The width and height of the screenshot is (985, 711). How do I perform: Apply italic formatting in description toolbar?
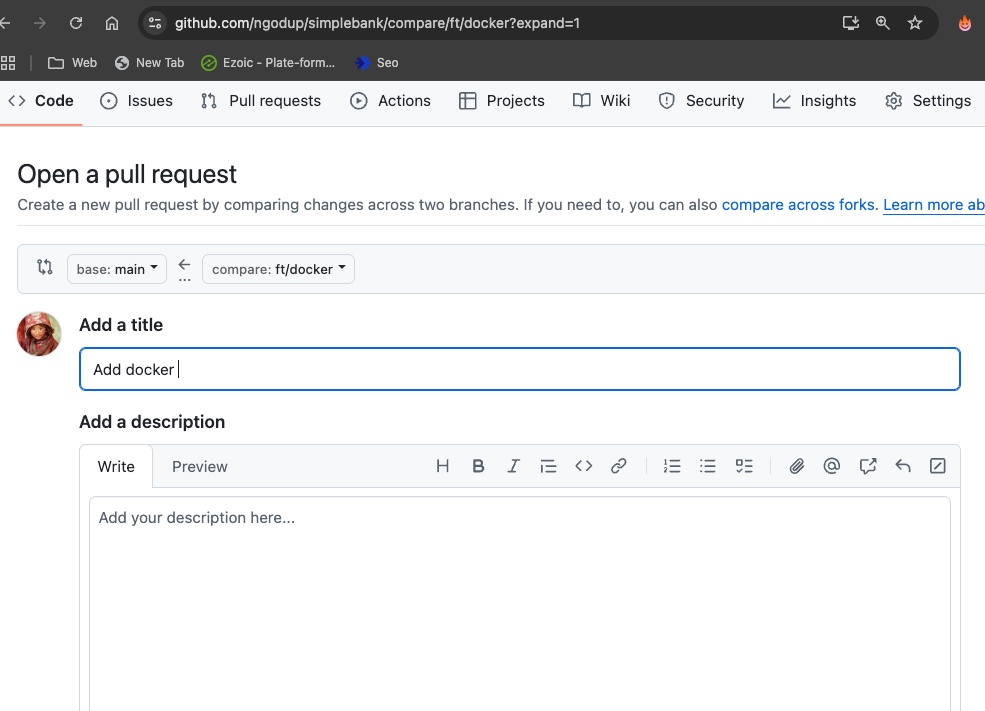513,466
